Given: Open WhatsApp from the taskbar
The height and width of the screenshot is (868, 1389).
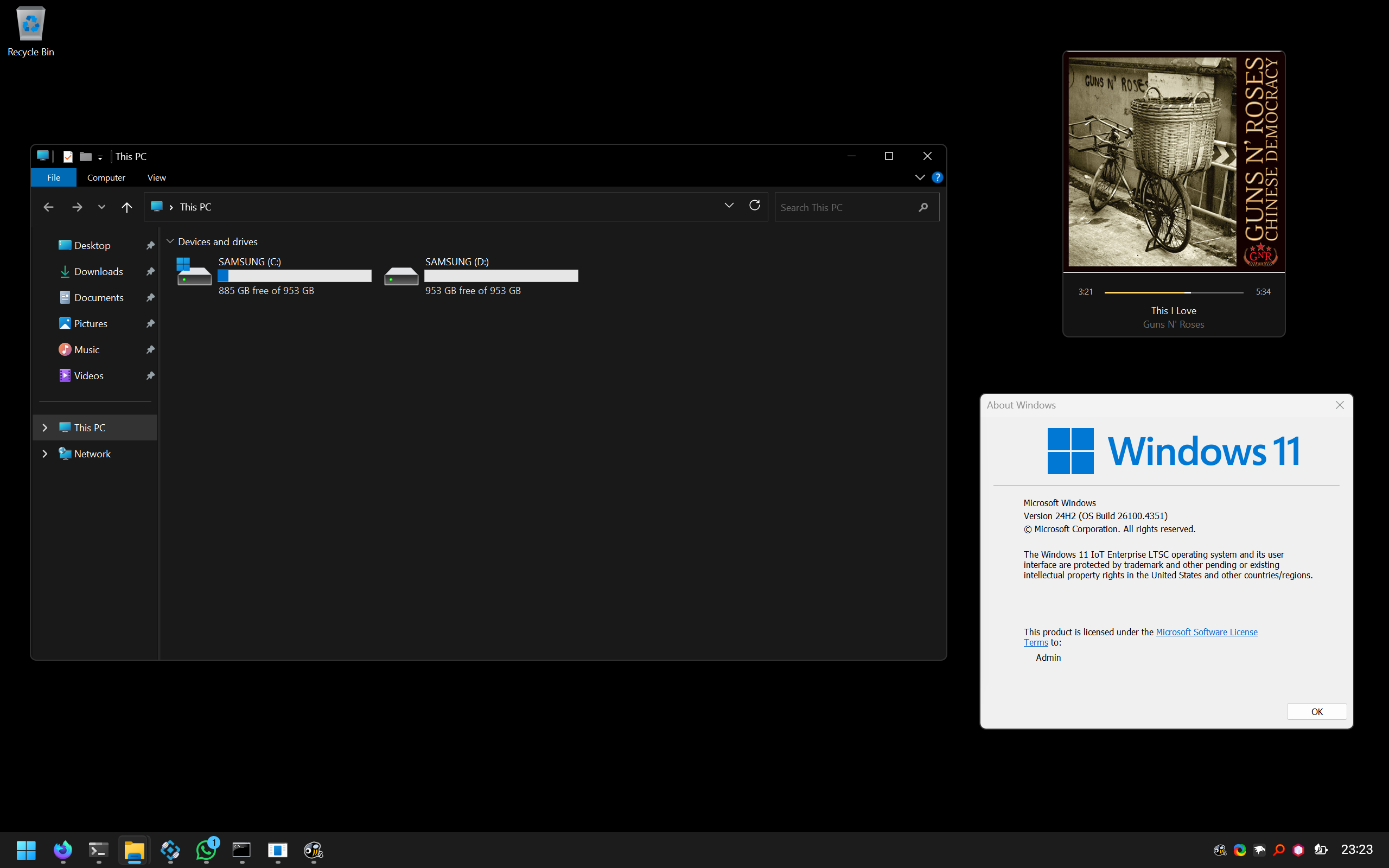Looking at the screenshot, I should pos(206,850).
